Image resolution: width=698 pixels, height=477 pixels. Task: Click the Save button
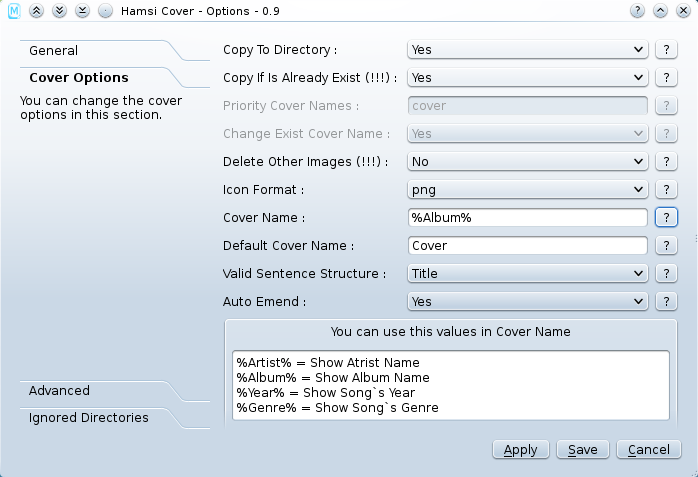pos(583,450)
